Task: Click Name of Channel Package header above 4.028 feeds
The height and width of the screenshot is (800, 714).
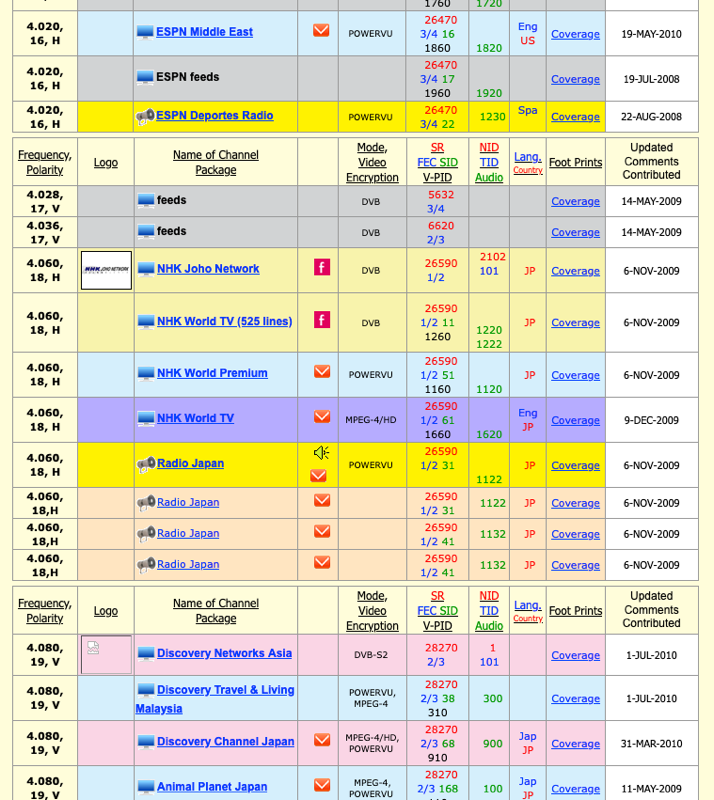Action: pyautogui.click(x=216, y=162)
